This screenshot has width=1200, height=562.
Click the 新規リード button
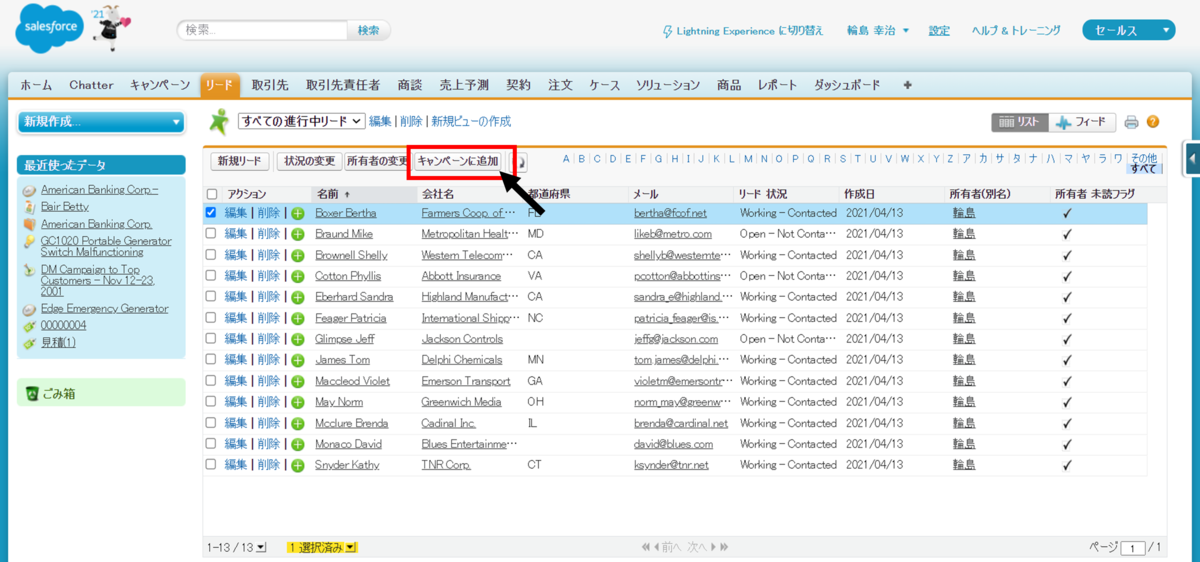(240, 161)
